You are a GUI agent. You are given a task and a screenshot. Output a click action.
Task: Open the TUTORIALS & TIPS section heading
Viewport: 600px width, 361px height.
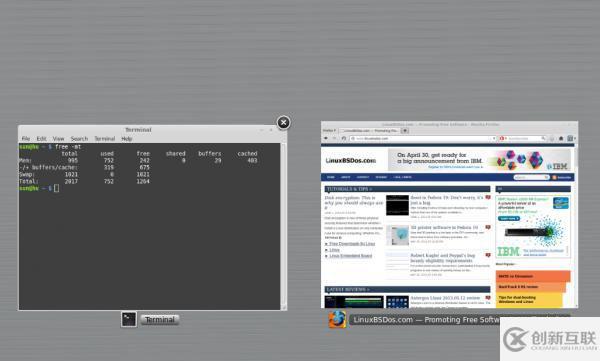349,189
